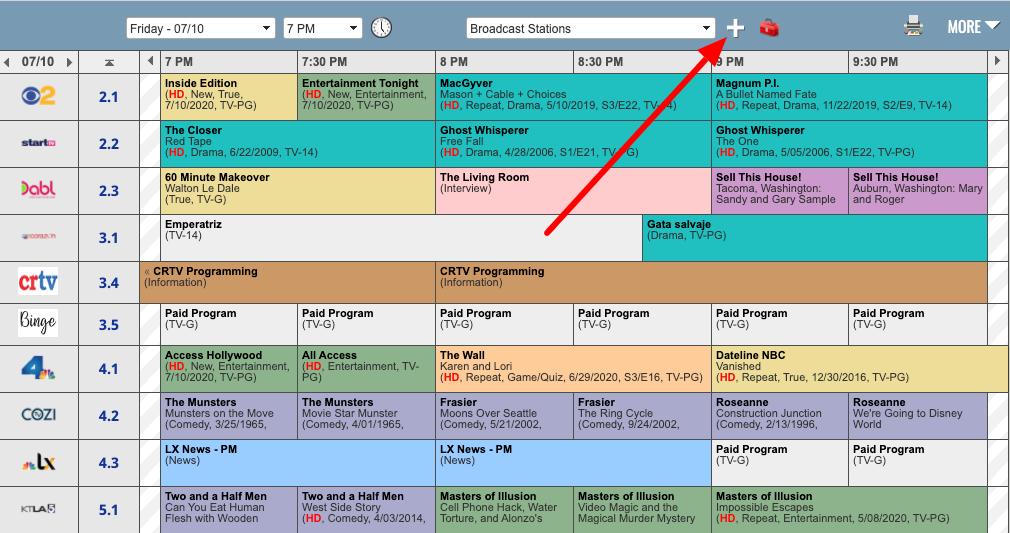Open the red toolbox icon
The height and width of the screenshot is (533, 1010).
point(768,28)
